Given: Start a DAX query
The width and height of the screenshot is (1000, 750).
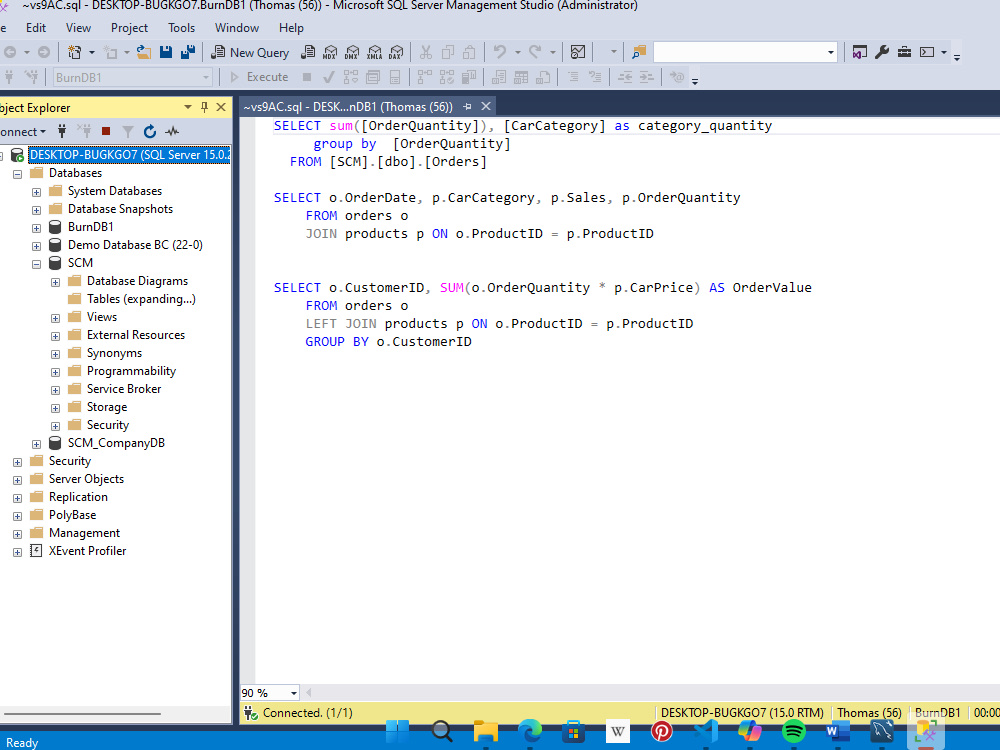Looking at the screenshot, I should point(396,52).
